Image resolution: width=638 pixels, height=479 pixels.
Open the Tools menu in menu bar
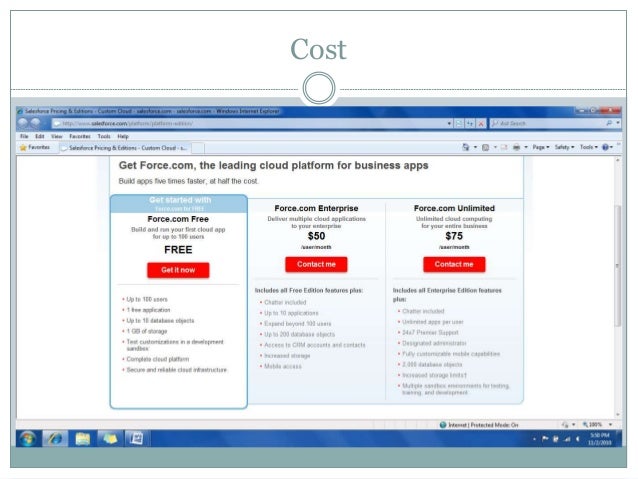tap(104, 136)
